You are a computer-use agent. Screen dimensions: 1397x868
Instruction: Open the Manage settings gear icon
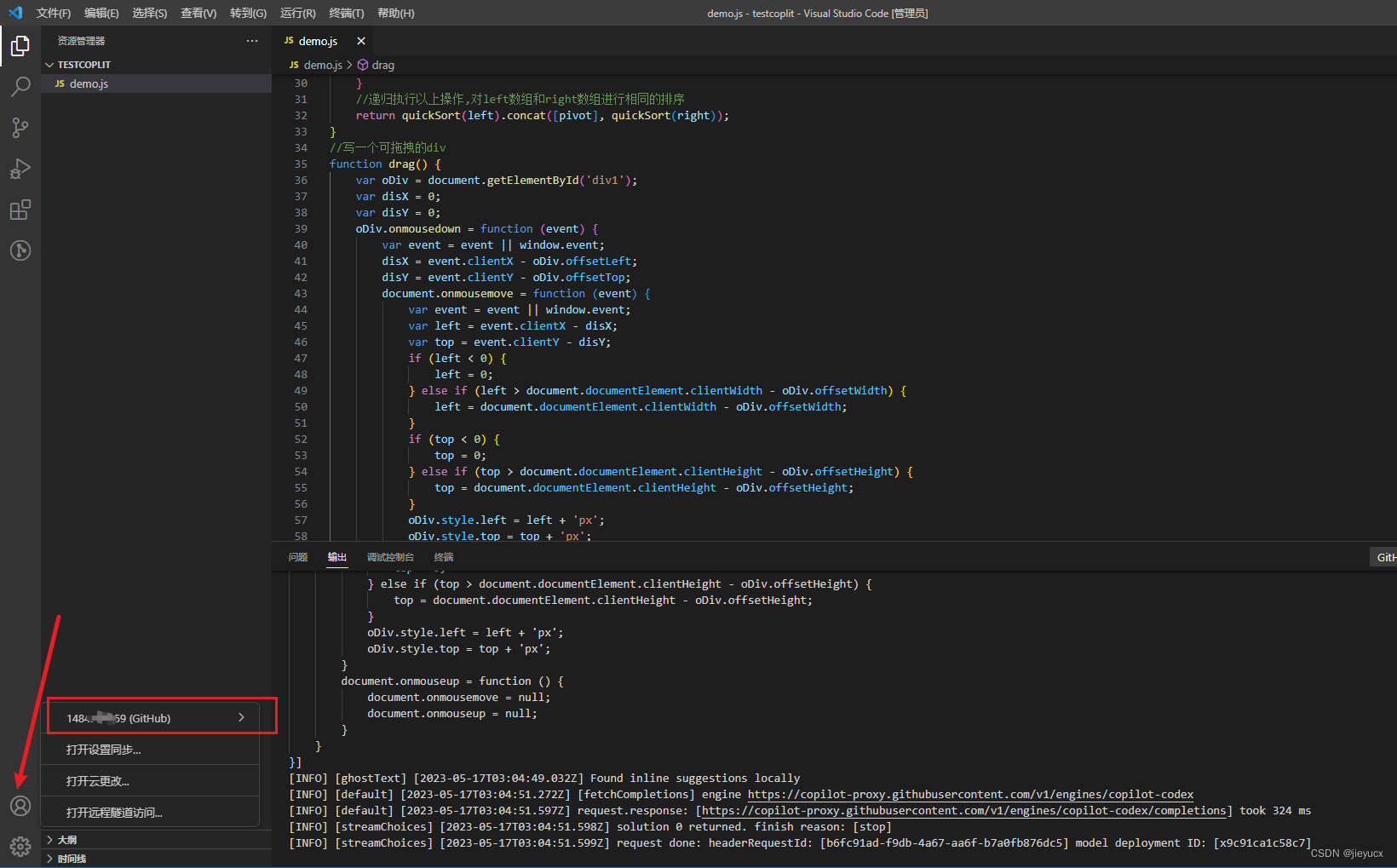pyautogui.click(x=20, y=846)
